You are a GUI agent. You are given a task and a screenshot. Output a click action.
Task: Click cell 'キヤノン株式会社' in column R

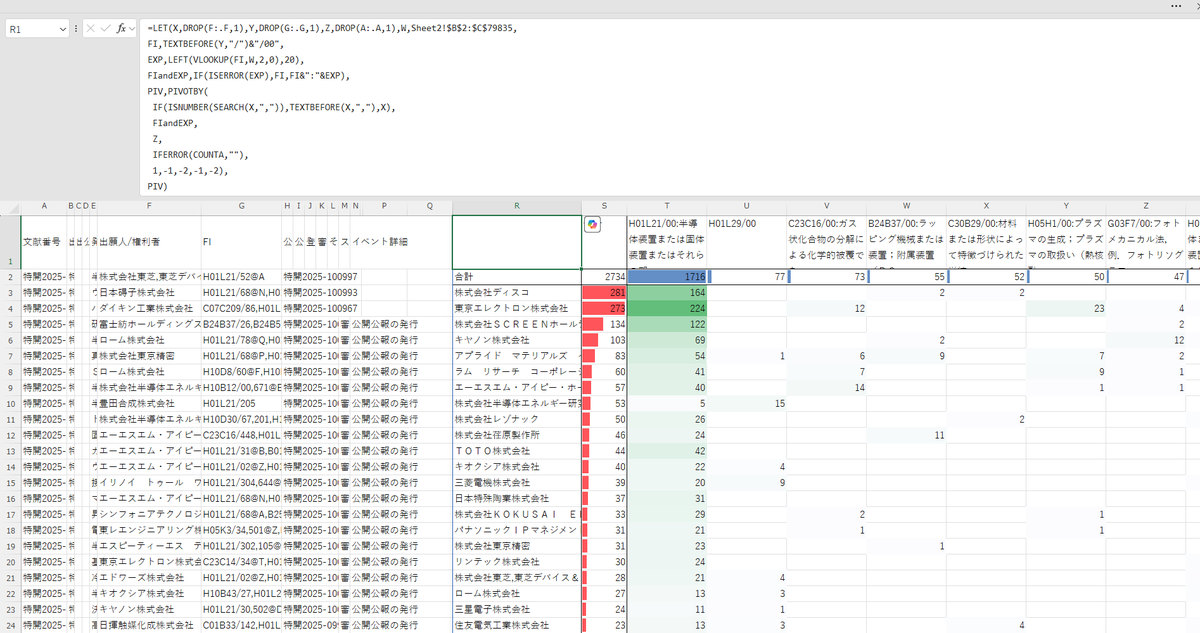click(x=517, y=340)
